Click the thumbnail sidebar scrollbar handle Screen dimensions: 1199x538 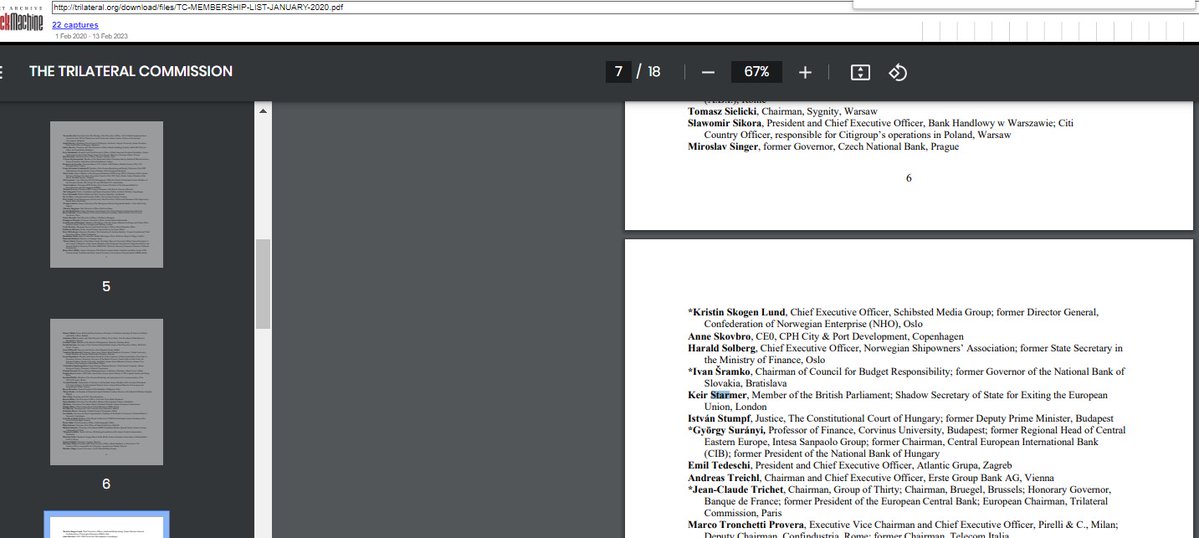(x=263, y=284)
